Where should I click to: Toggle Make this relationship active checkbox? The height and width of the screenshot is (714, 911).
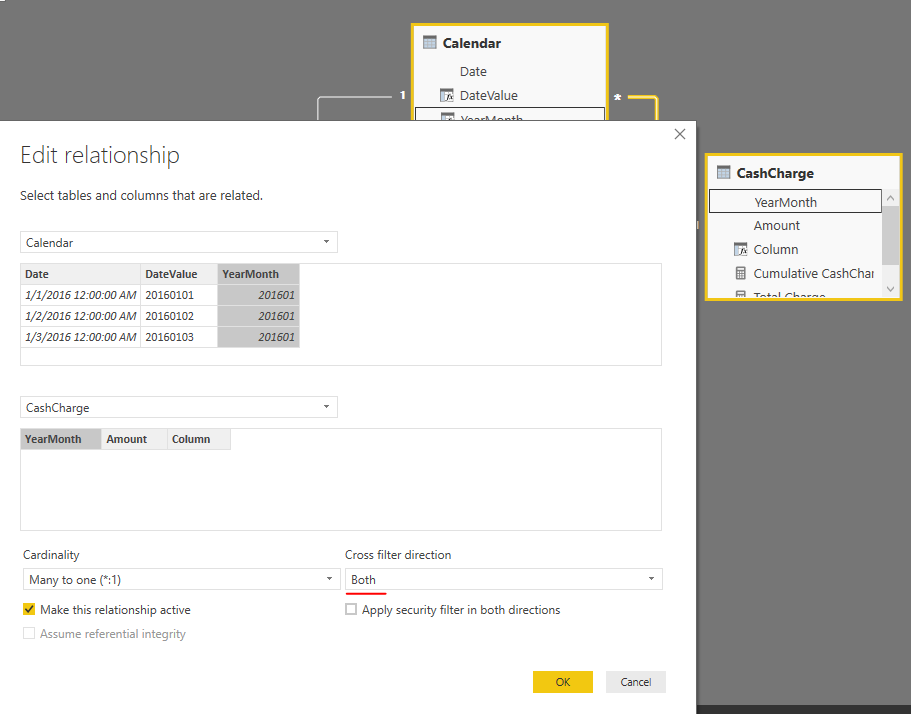[29, 609]
